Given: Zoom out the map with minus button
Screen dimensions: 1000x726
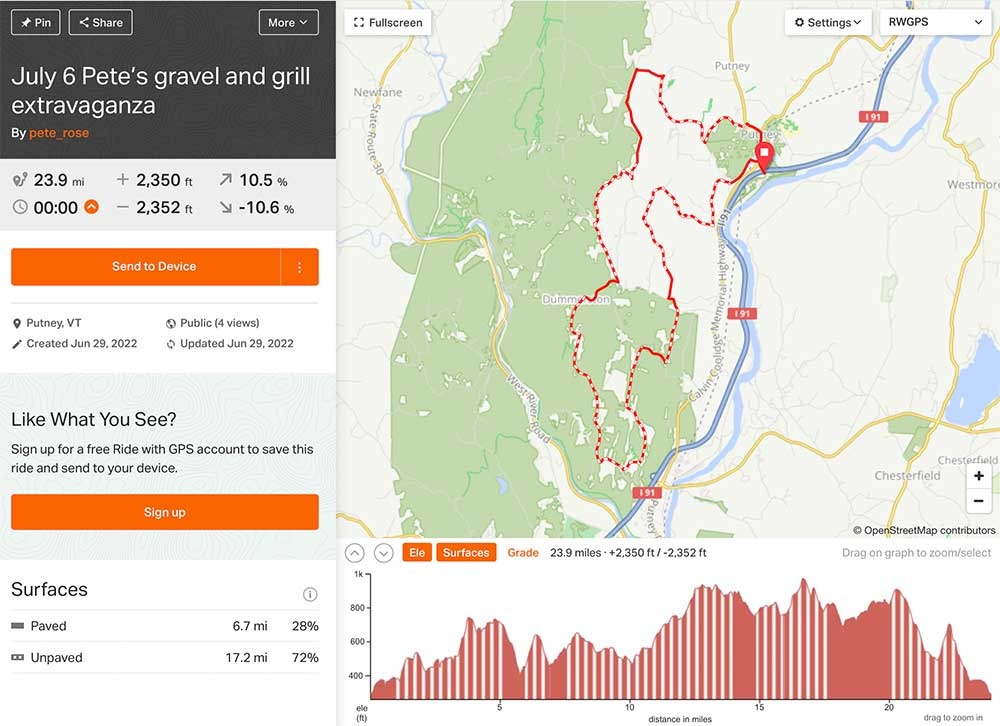Looking at the screenshot, I should [979, 501].
